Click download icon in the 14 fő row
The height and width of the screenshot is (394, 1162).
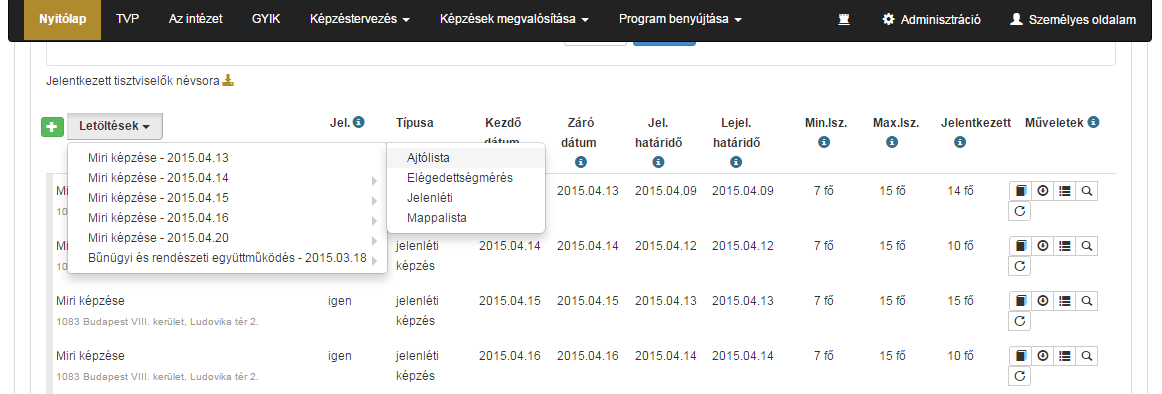click(1042, 191)
